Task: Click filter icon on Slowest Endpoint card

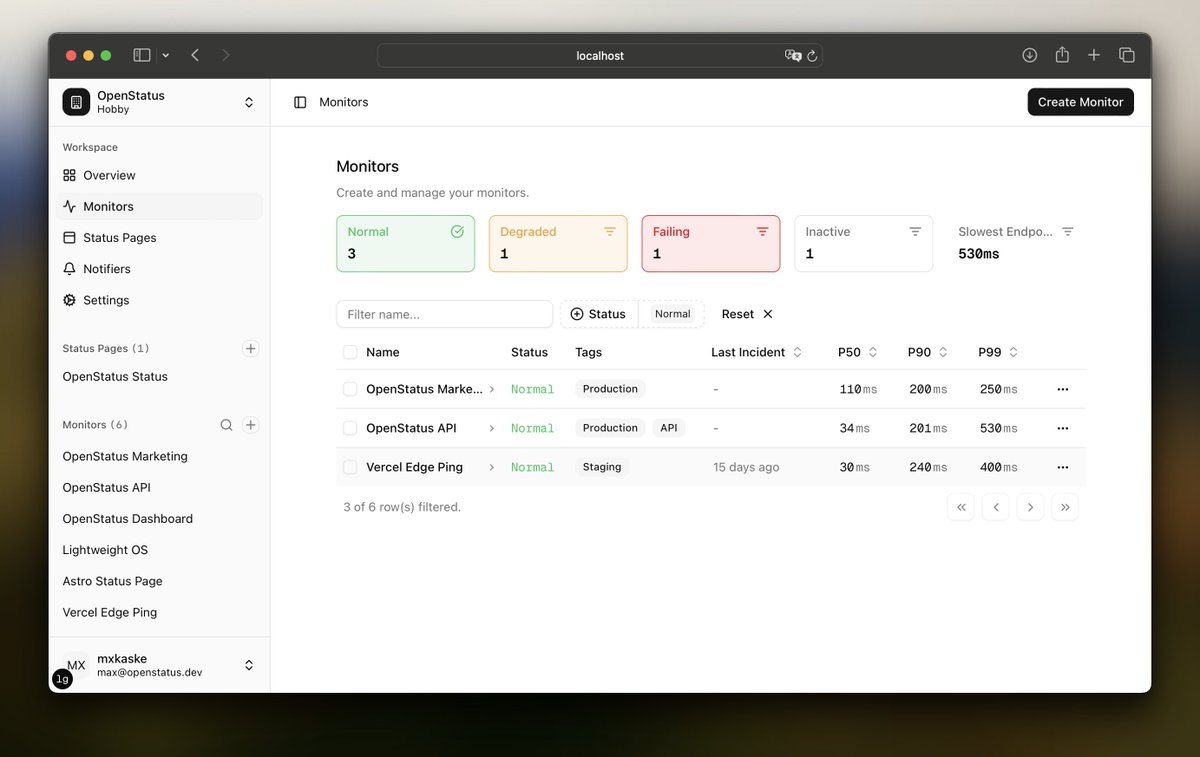Action: coord(1068,231)
